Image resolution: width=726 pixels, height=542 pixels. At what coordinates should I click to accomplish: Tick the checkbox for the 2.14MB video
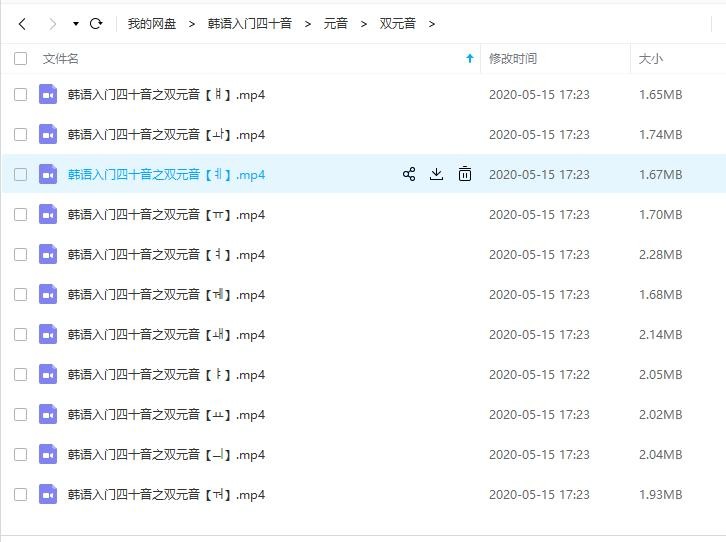pos(21,334)
